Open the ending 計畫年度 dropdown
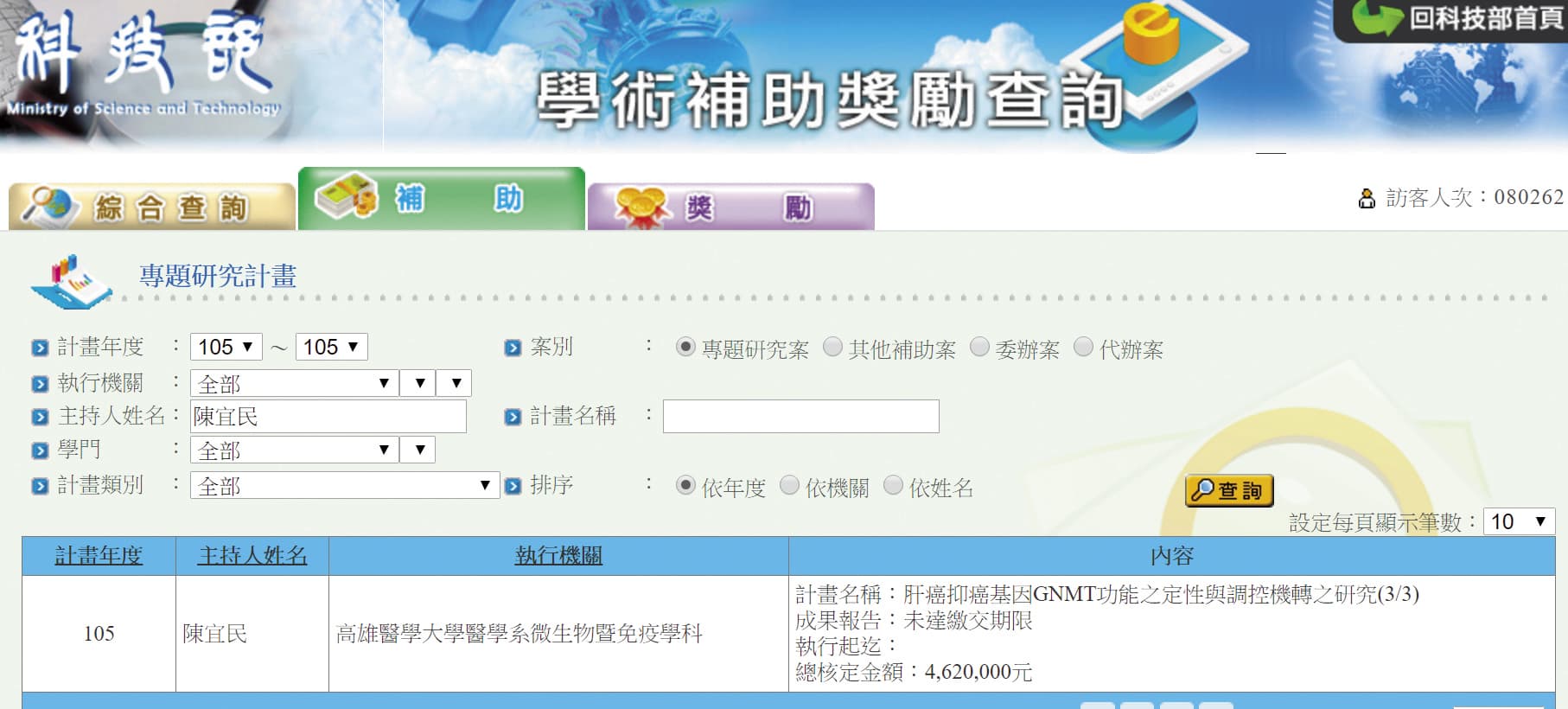1568x709 pixels. (331, 347)
